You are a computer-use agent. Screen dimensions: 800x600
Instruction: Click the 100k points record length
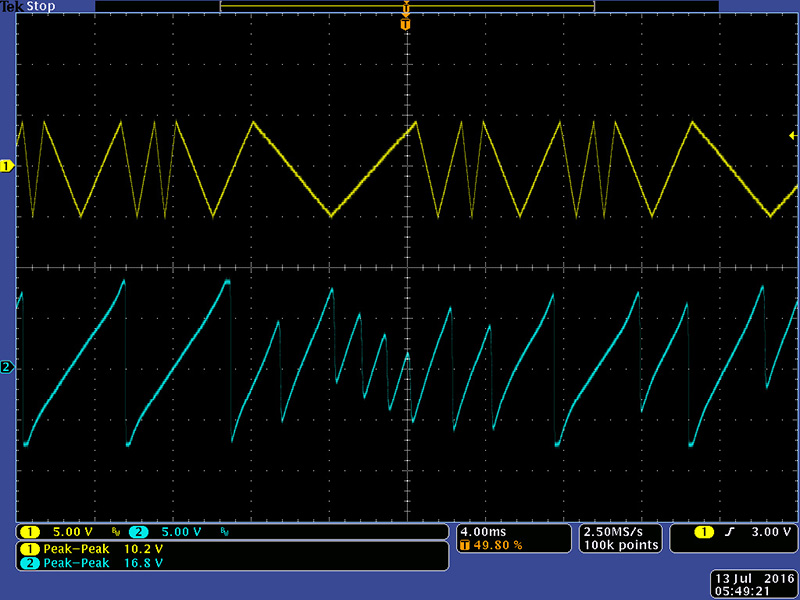coord(620,545)
